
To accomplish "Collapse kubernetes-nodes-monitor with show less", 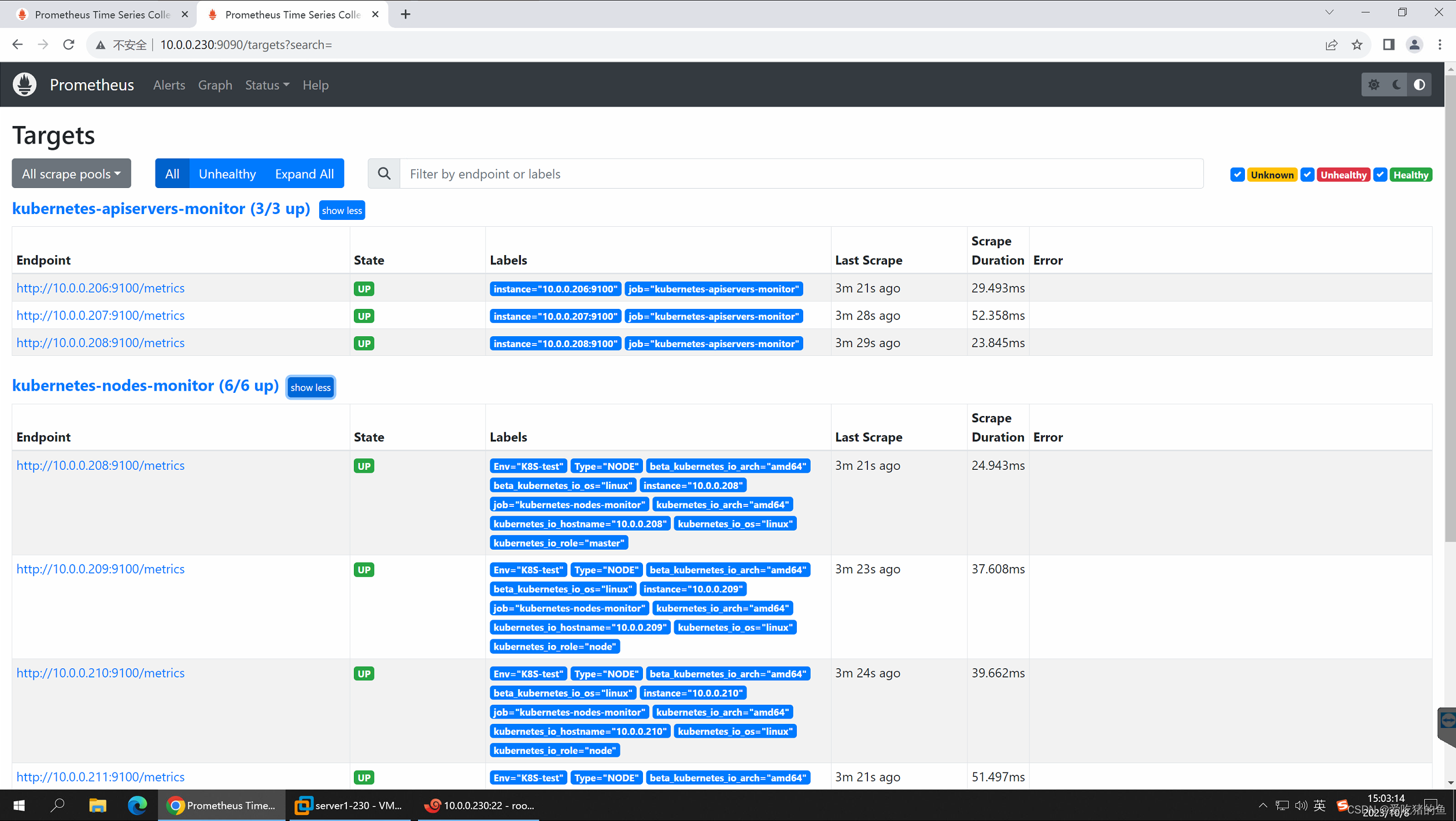I will point(311,387).
